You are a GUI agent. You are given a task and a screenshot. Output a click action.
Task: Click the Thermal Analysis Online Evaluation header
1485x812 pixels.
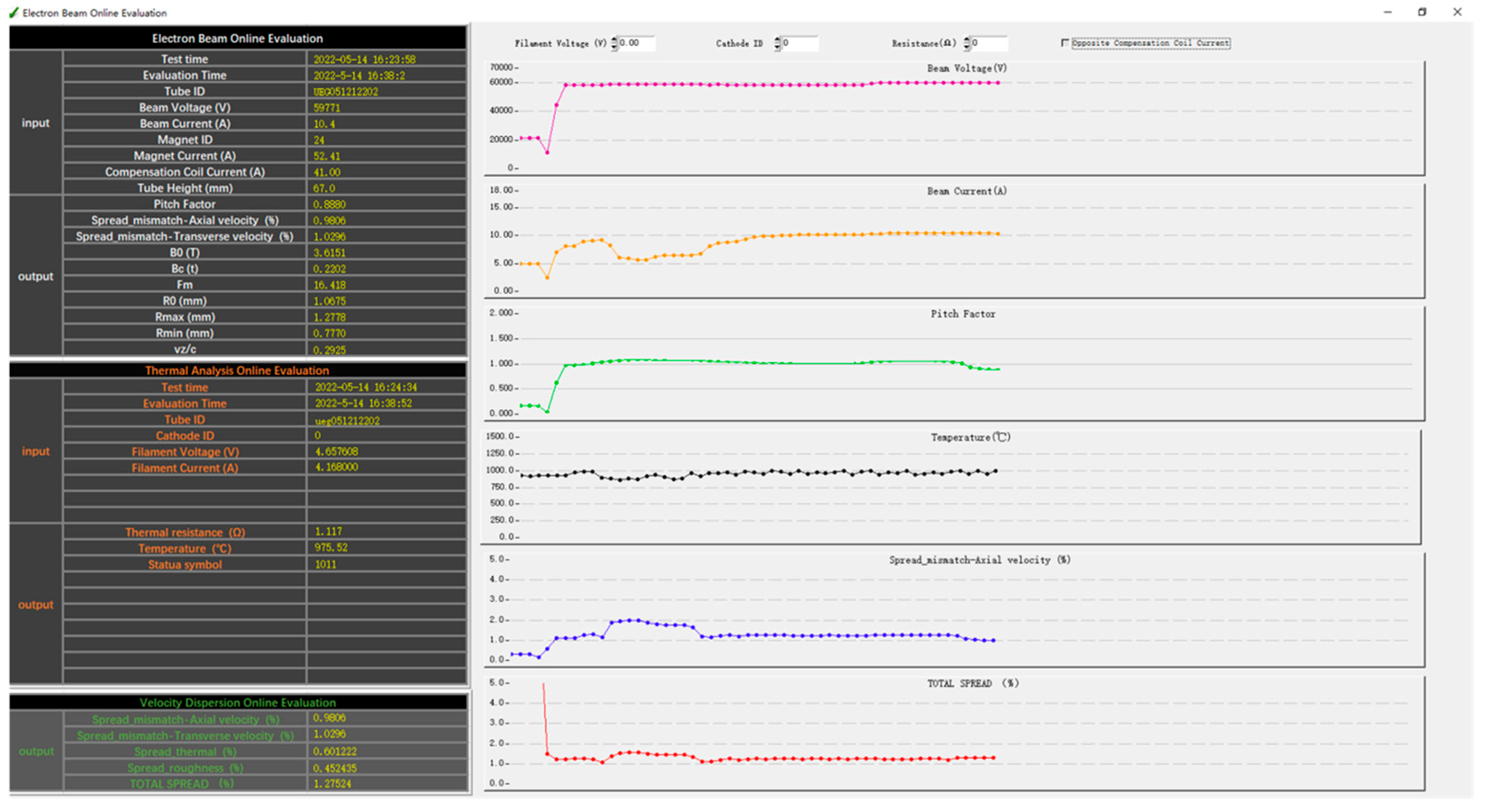tap(237, 371)
